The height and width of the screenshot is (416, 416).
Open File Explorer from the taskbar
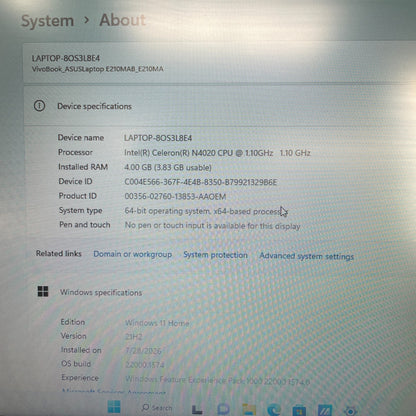pos(249,409)
